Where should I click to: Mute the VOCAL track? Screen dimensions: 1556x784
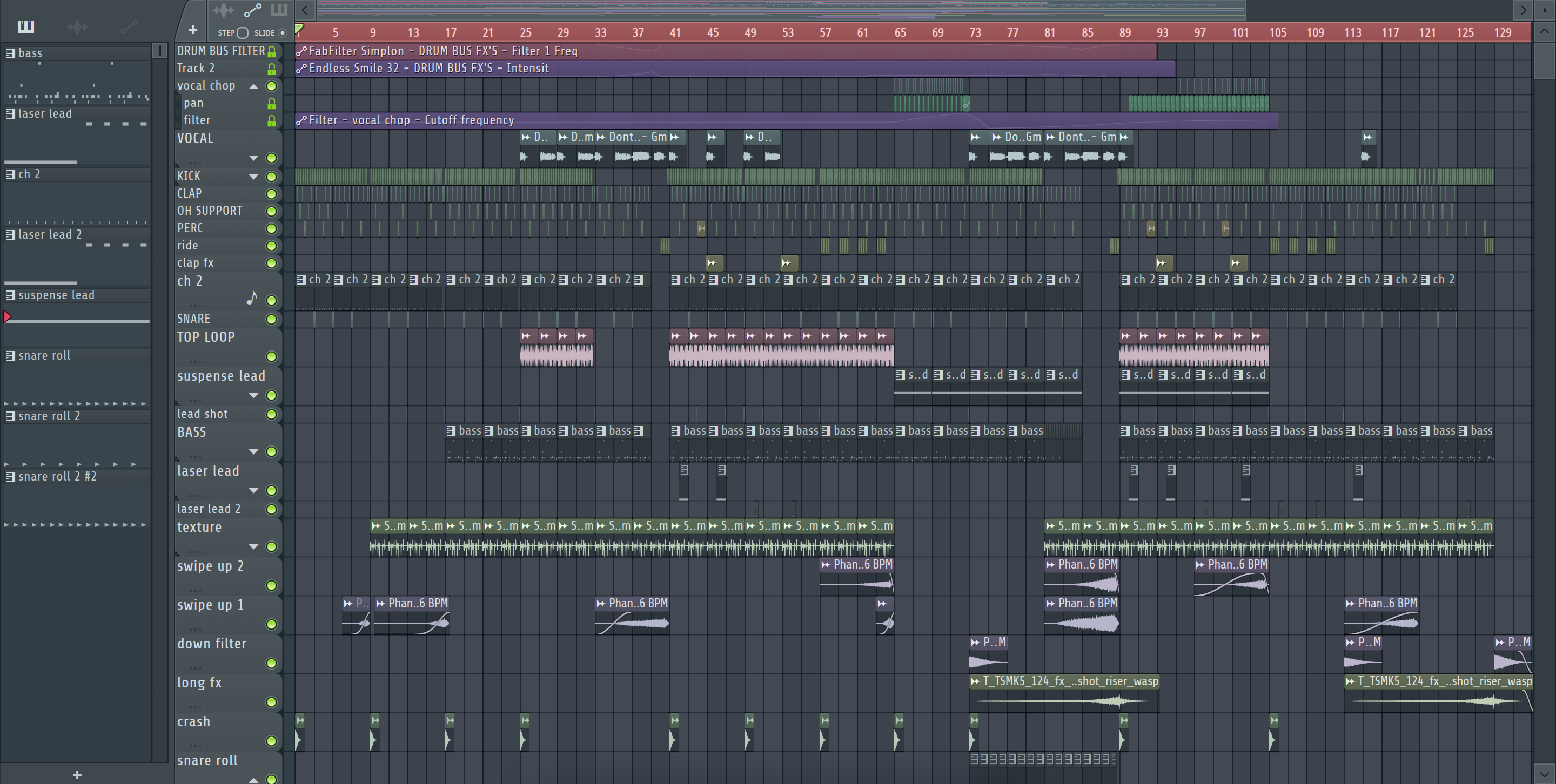click(x=272, y=158)
